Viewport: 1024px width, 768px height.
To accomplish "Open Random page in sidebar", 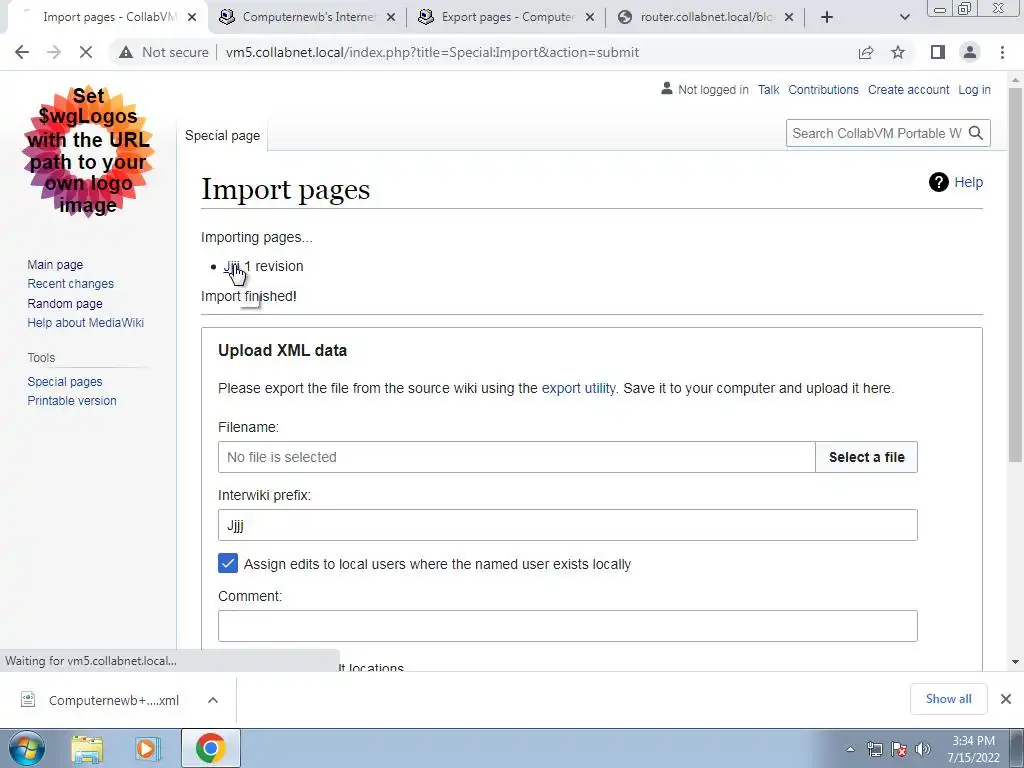I will coord(65,304).
